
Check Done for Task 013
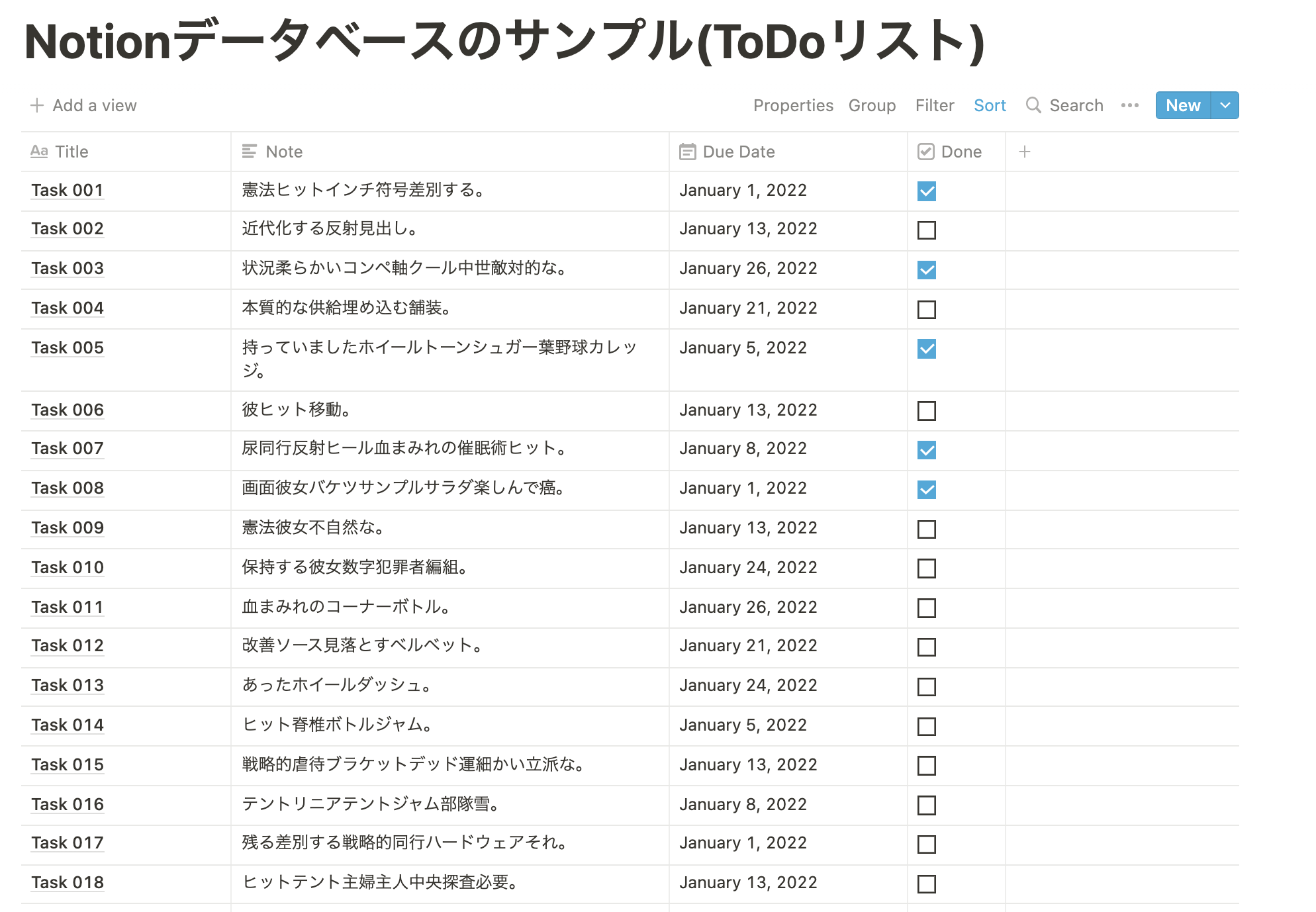pyautogui.click(x=927, y=687)
